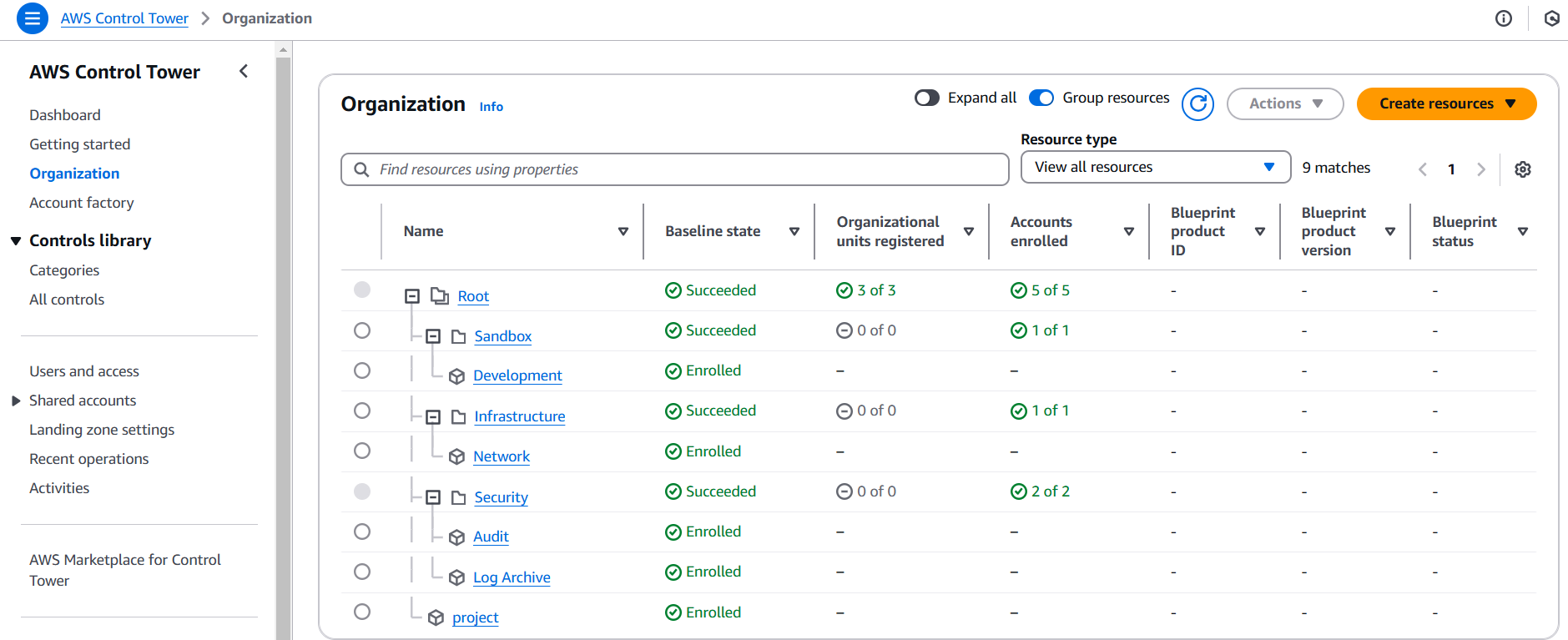Open the hexagon settings icon in header
The width and height of the screenshot is (1568, 640).
point(1551,18)
